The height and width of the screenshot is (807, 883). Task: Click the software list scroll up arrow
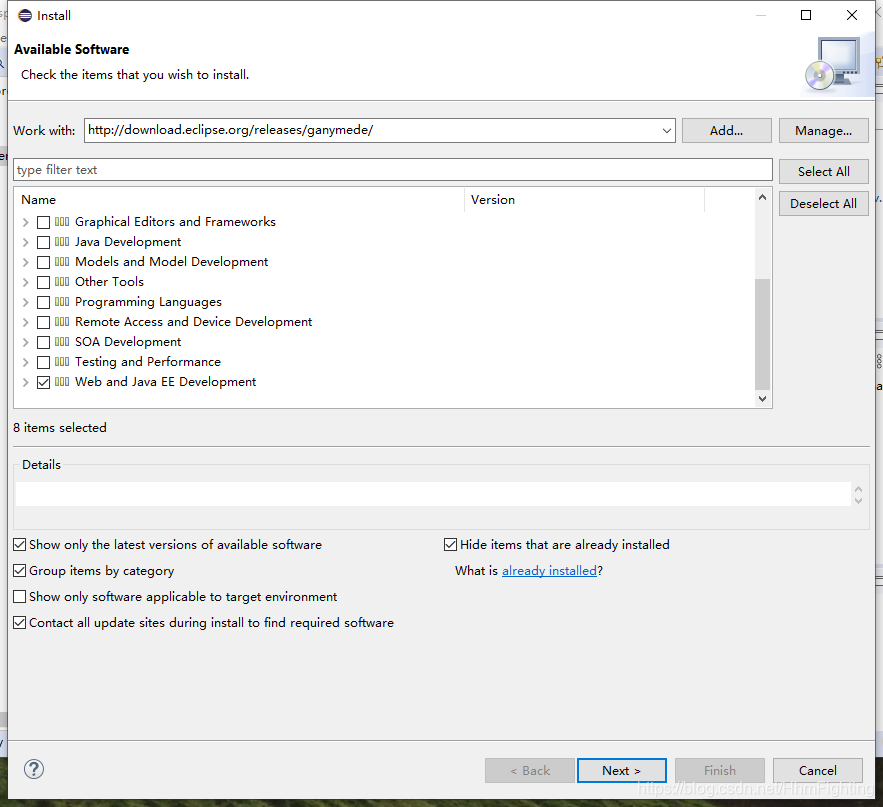pyautogui.click(x=762, y=197)
